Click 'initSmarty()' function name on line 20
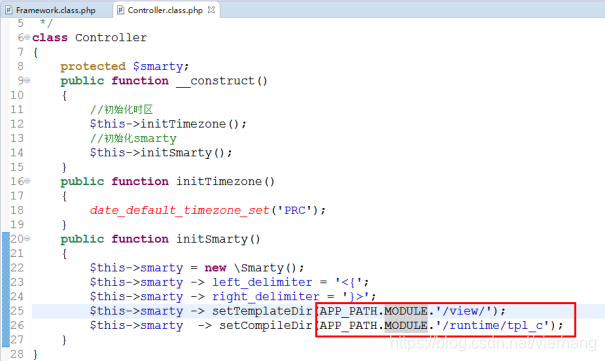Viewport: 605px width, 361px height. click(218, 239)
